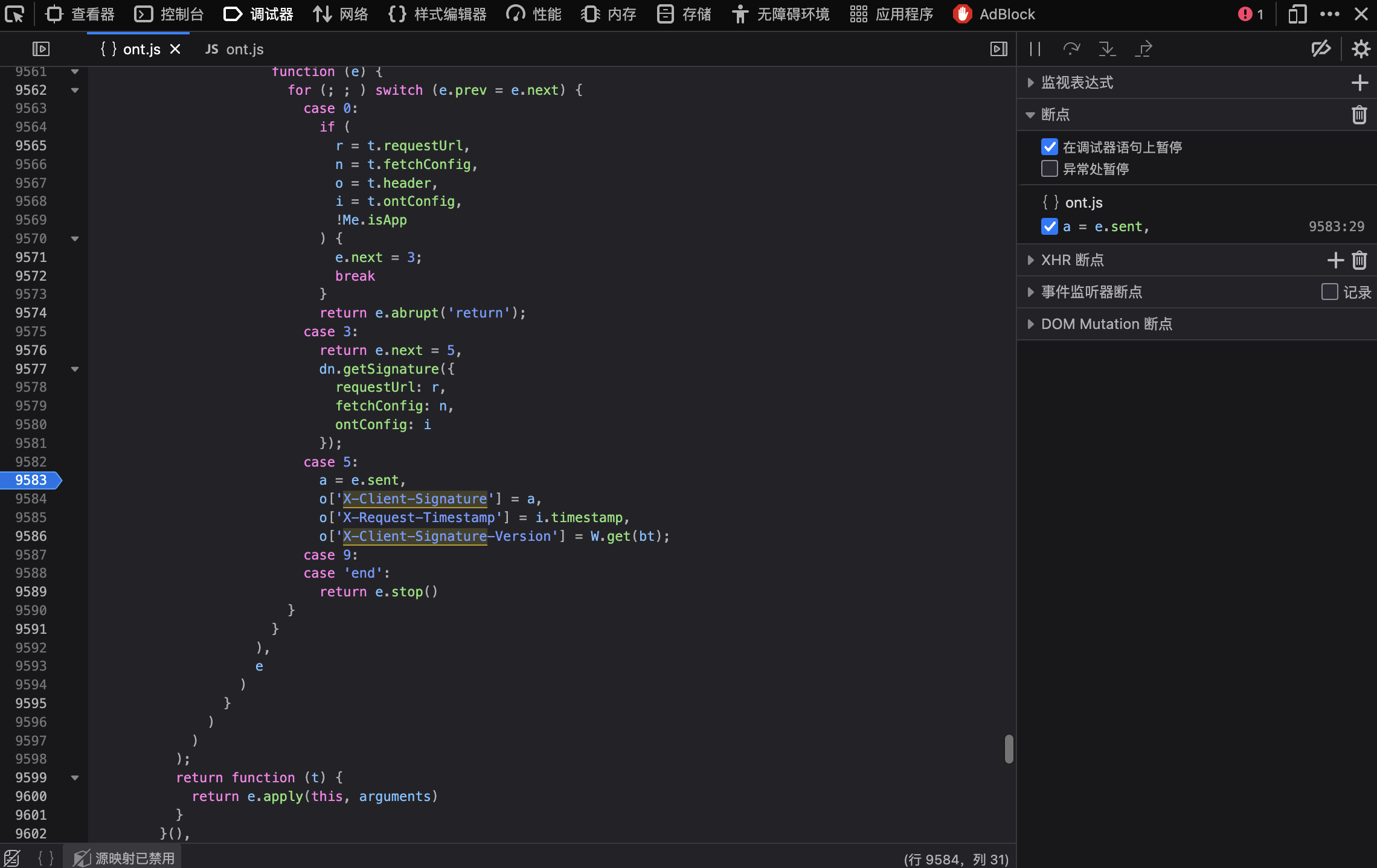Collapse code fold arrow at line 9599

[x=75, y=777]
